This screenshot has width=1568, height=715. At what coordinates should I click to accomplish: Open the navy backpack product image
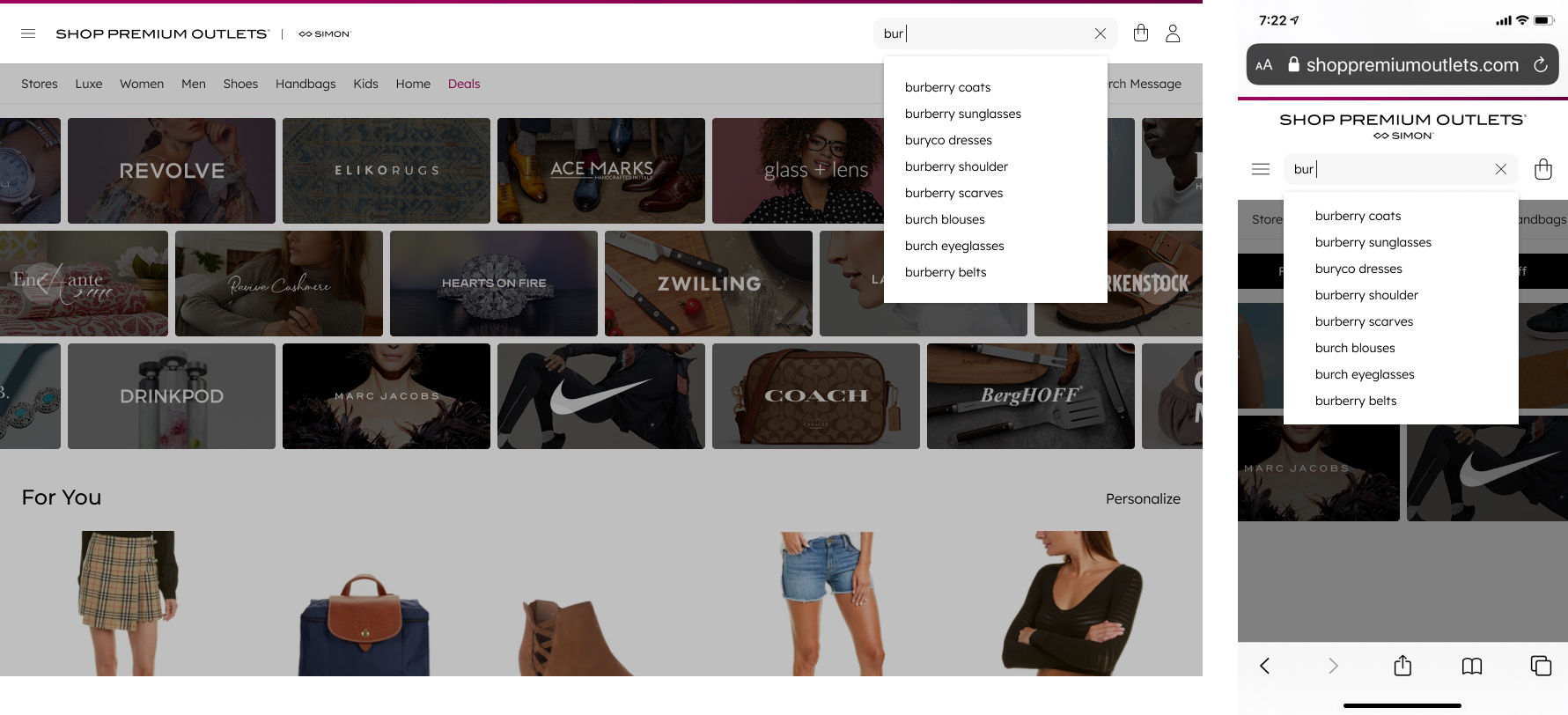pos(364,624)
